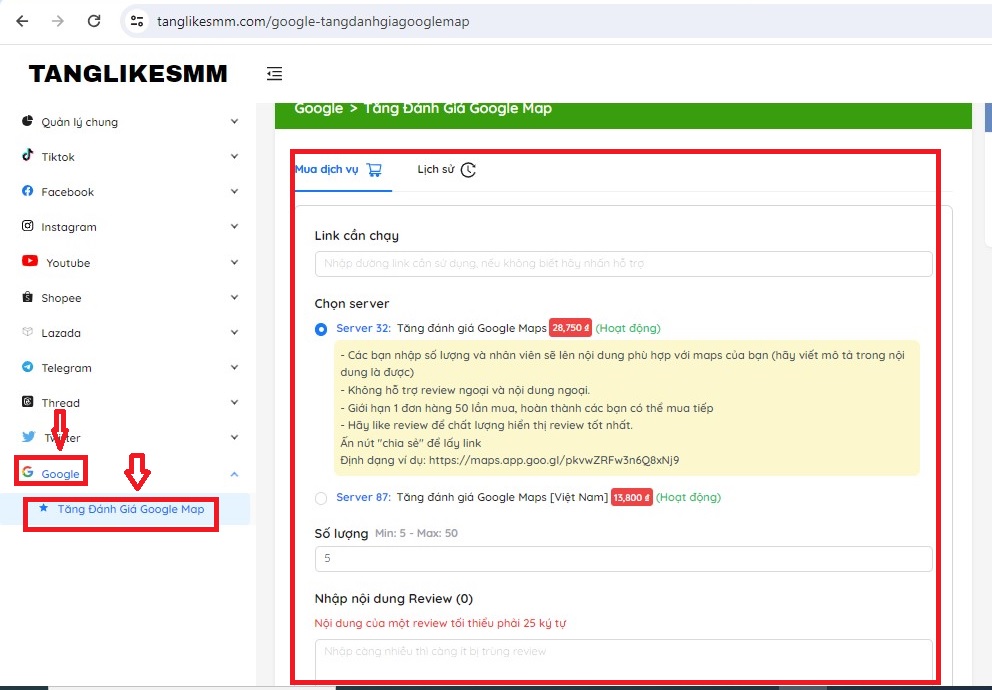
Task: Open Thread menu item label
Action: point(61,402)
